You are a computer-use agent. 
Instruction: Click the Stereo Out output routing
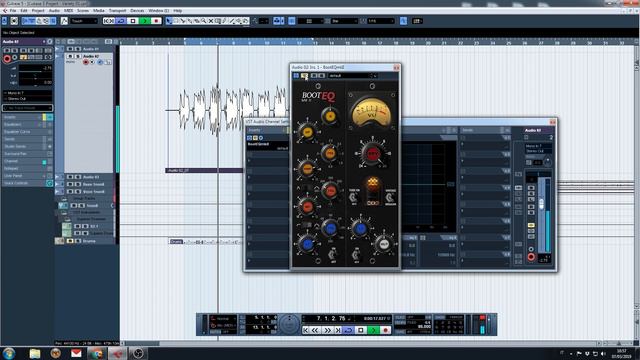[x=27, y=99]
